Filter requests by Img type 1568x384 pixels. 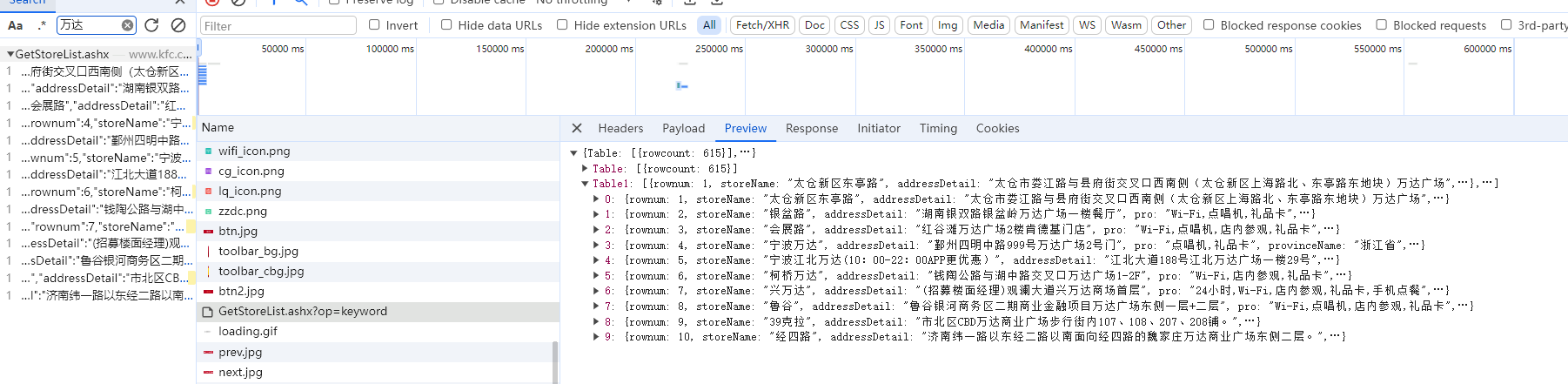coord(948,25)
